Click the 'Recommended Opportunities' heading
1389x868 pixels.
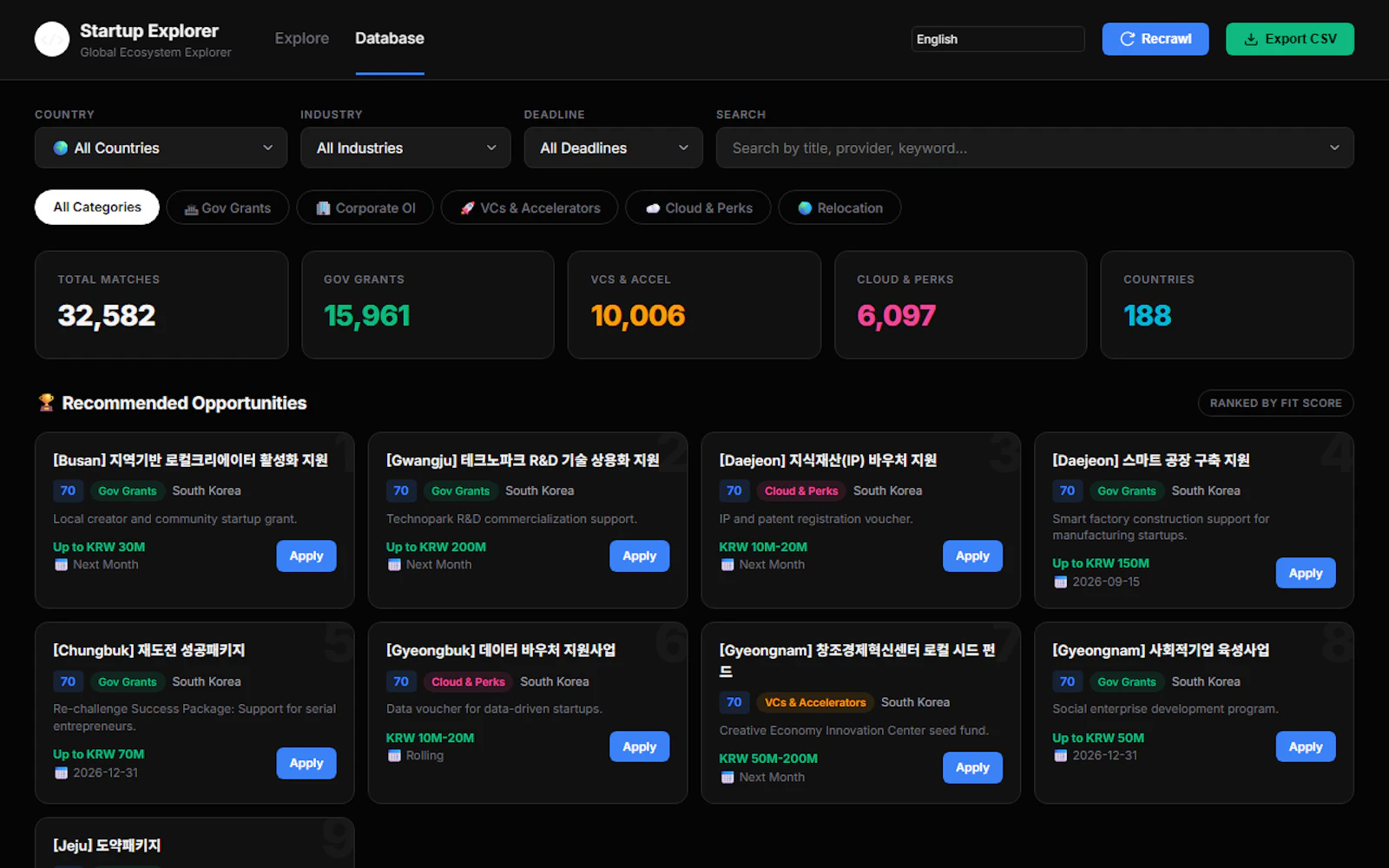tap(184, 404)
